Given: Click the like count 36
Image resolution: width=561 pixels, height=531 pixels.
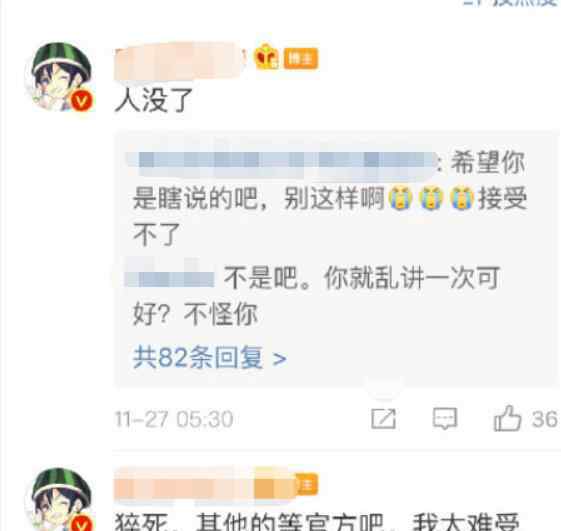Looking at the screenshot, I should pyautogui.click(x=544, y=419).
